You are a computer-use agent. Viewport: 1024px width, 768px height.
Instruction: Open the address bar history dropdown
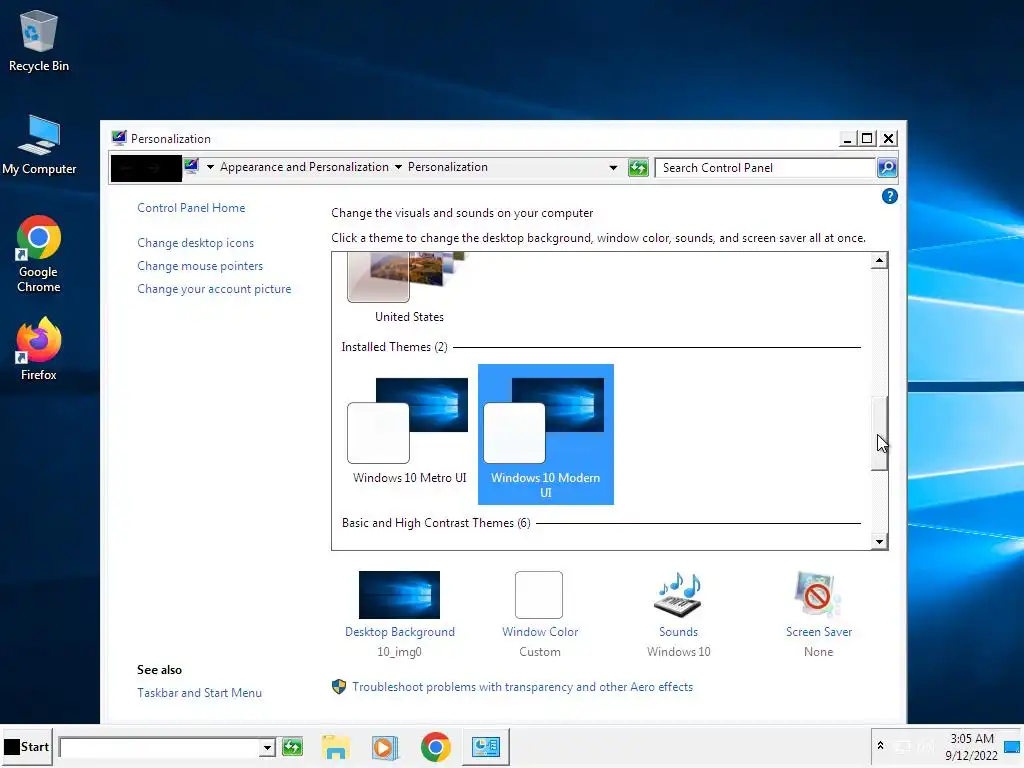click(x=613, y=168)
